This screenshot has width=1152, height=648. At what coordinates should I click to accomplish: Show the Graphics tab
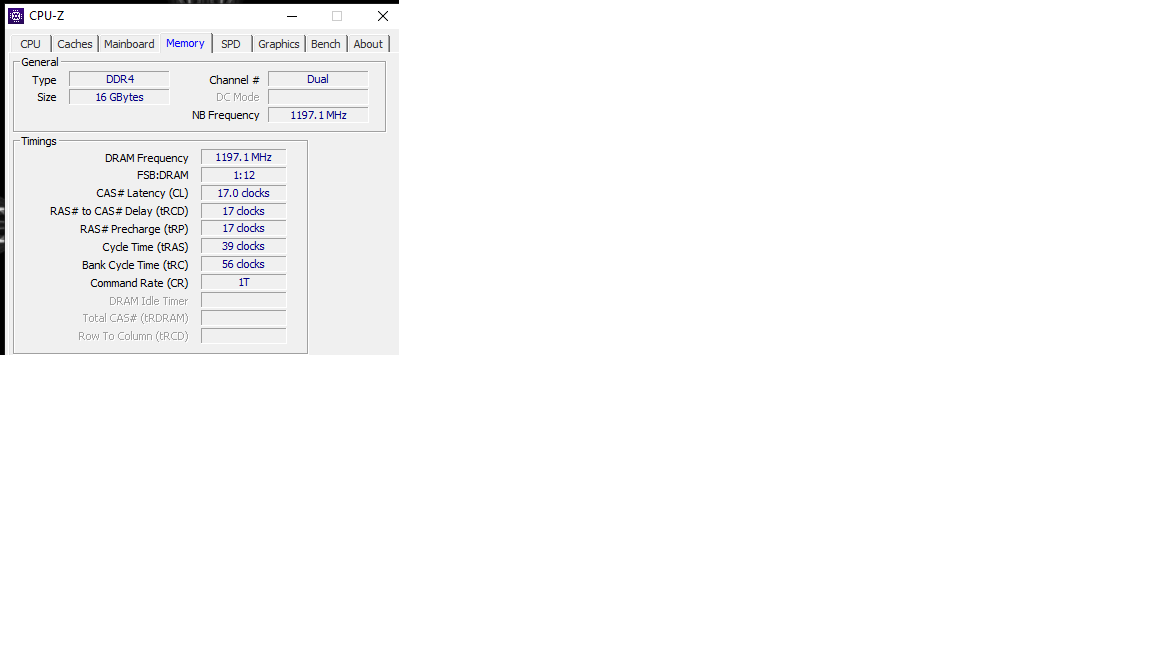tap(278, 44)
